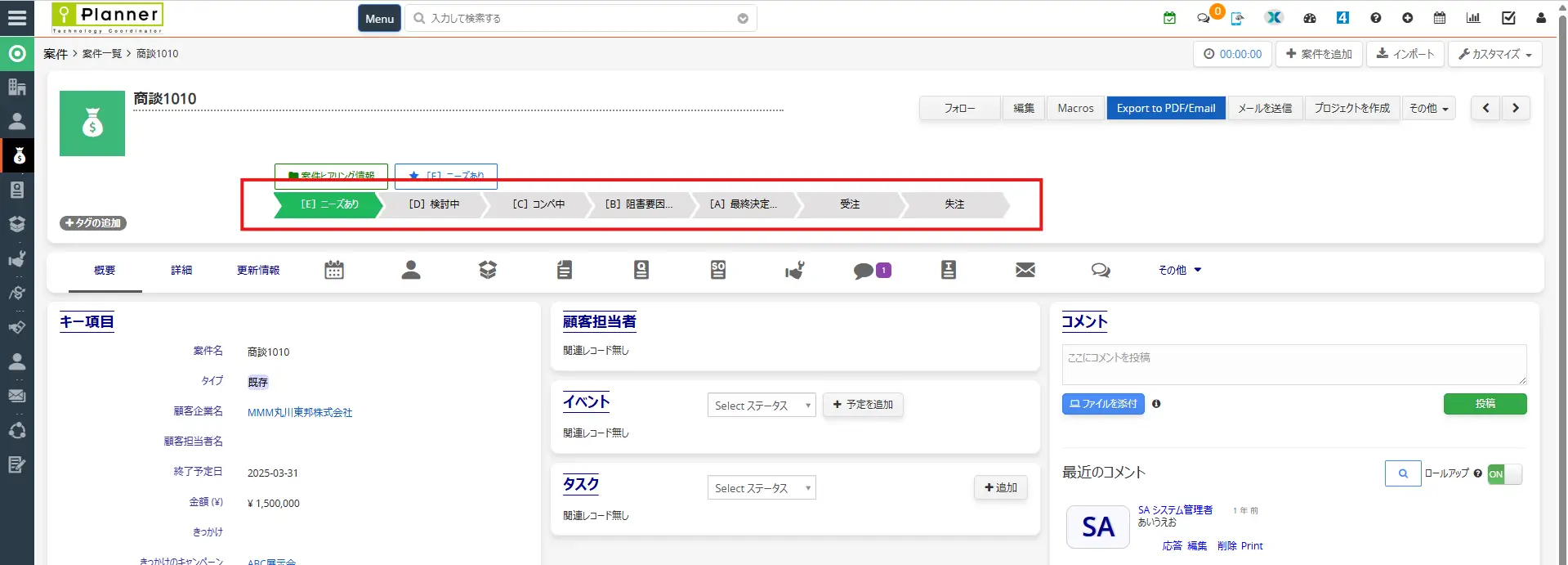Switch to the 詳細 tab

tap(181, 270)
